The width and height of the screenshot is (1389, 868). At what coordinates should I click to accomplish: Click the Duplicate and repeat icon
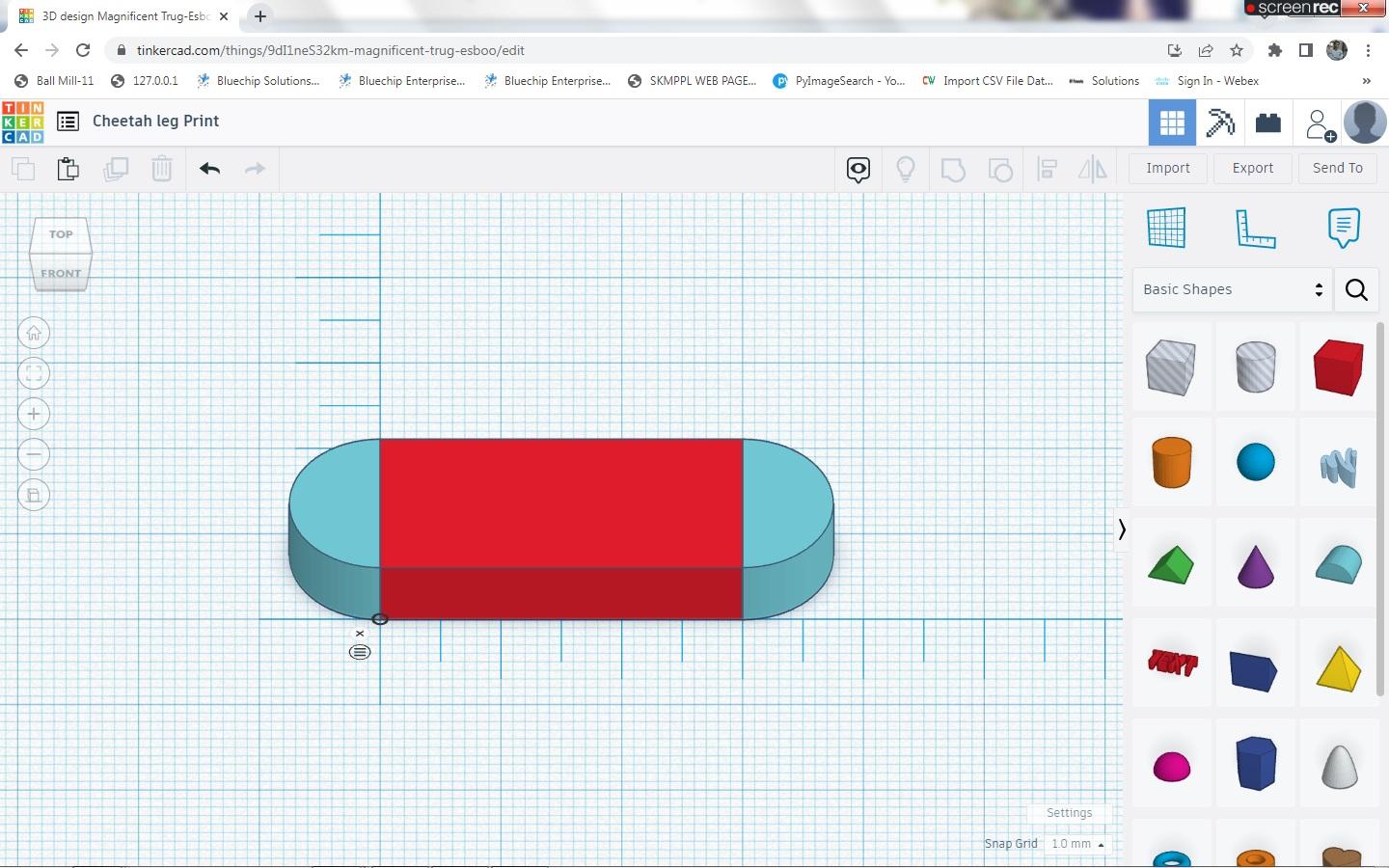click(x=116, y=169)
